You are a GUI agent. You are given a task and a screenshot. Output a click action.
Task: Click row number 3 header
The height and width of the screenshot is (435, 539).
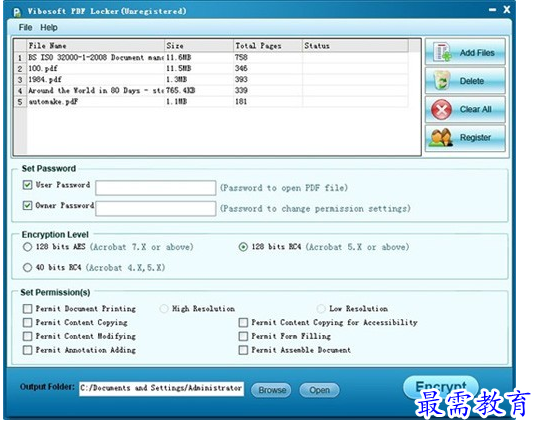coord(20,80)
